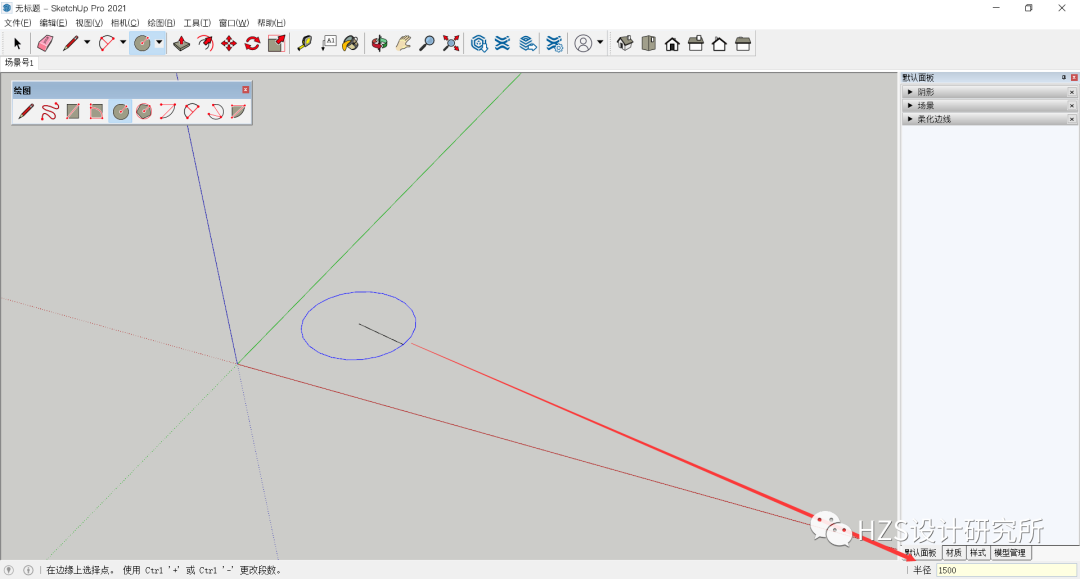Select the Polygon tool in the drawing panel
Viewport: 1080px width, 579px height.
(x=144, y=111)
